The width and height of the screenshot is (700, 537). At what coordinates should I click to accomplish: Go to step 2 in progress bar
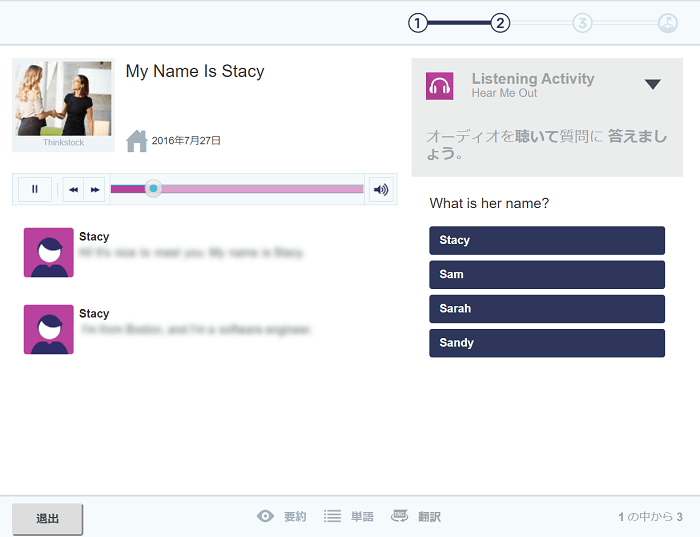(501, 23)
